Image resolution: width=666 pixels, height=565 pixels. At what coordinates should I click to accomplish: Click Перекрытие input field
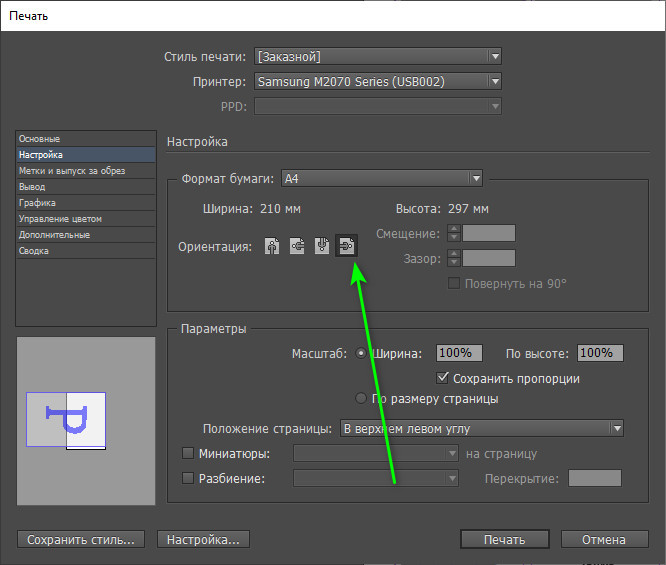[595, 478]
